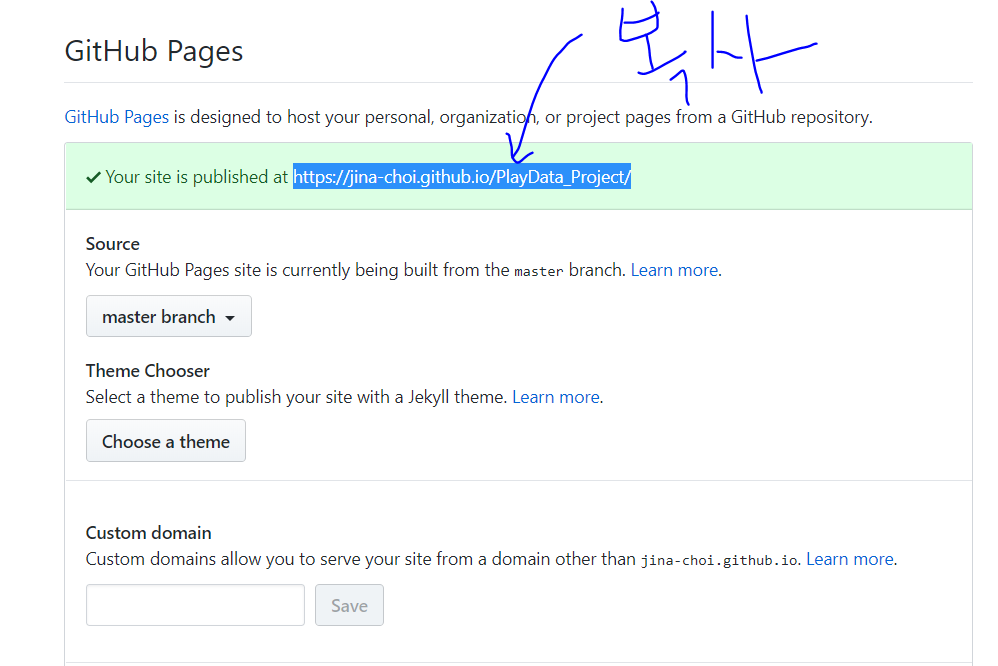Click Learn more link about custom domains
The width and height of the screenshot is (998, 666).
click(850, 558)
